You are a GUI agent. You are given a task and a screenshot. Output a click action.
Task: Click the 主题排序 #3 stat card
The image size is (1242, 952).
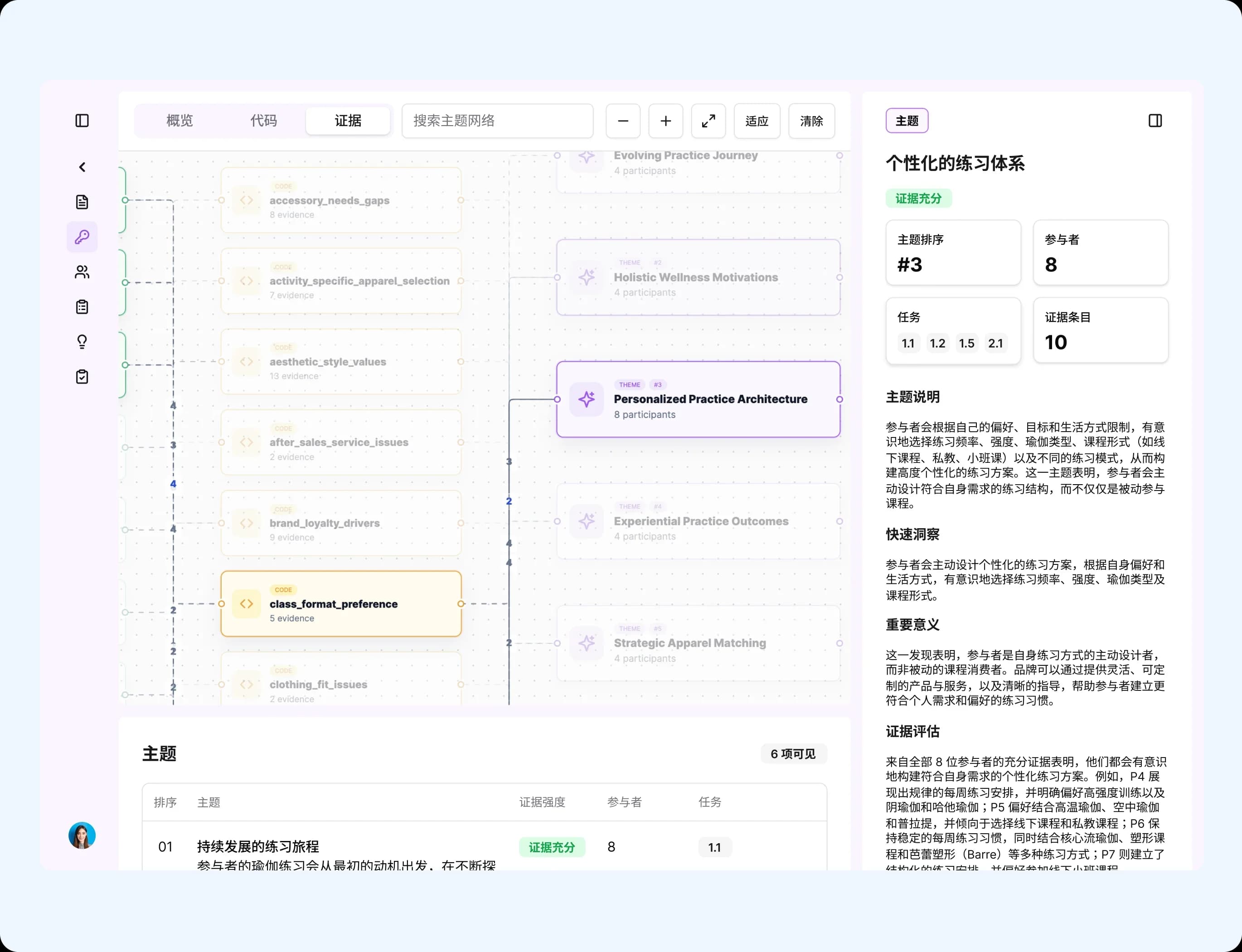tap(954, 253)
